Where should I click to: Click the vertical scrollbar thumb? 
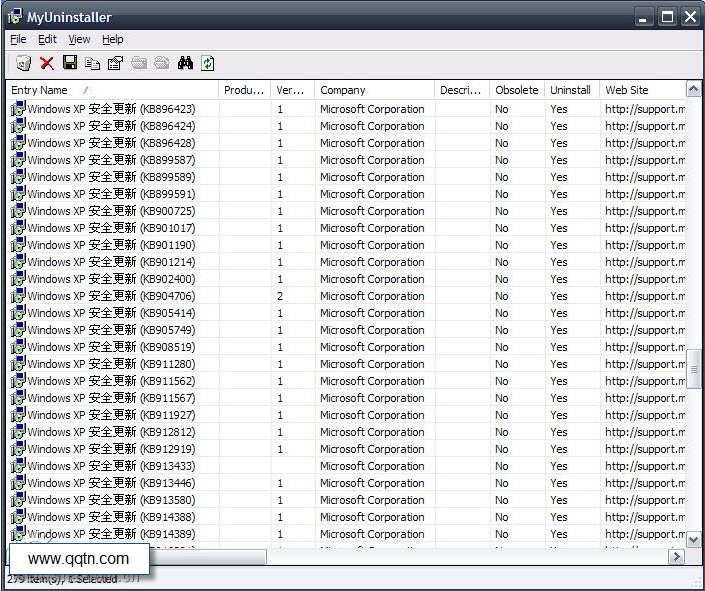tap(693, 369)
